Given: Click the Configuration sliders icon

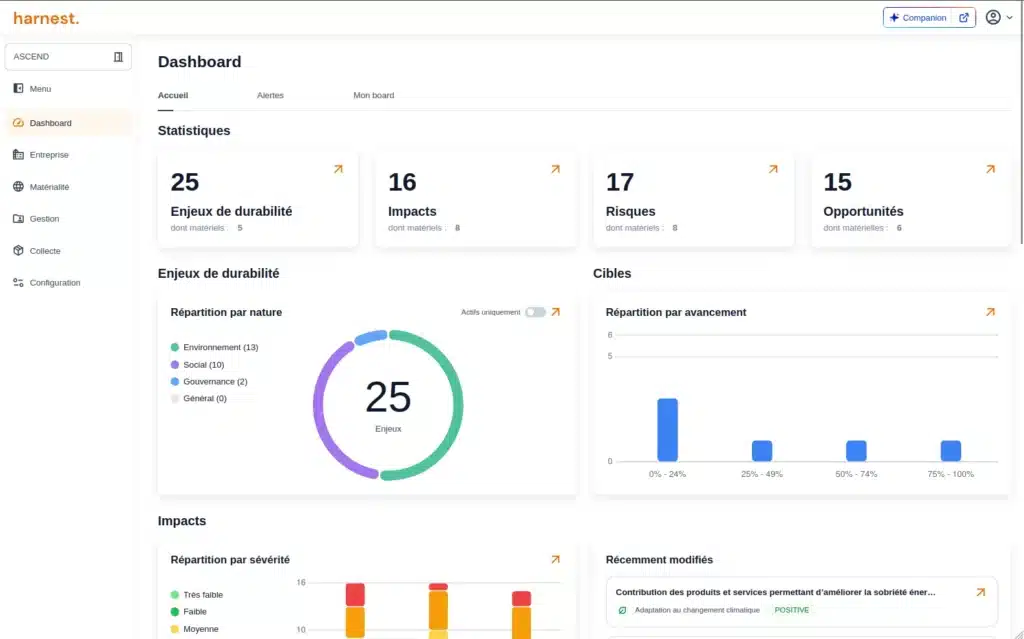Looking at the screenshot, I should coord(18,283).
